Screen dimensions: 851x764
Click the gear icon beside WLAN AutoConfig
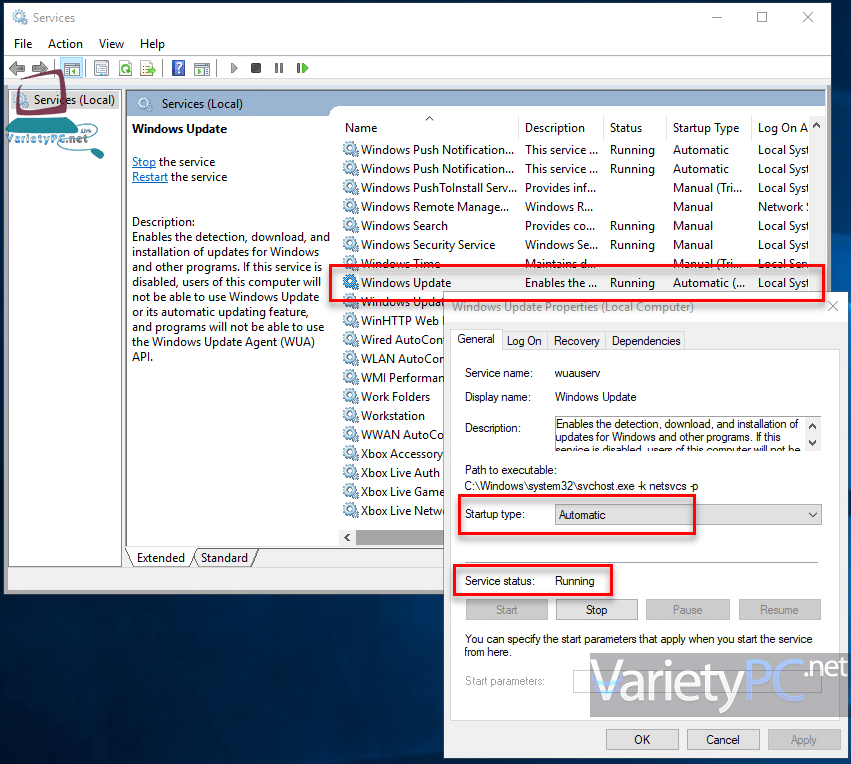(x=351, y=358)
